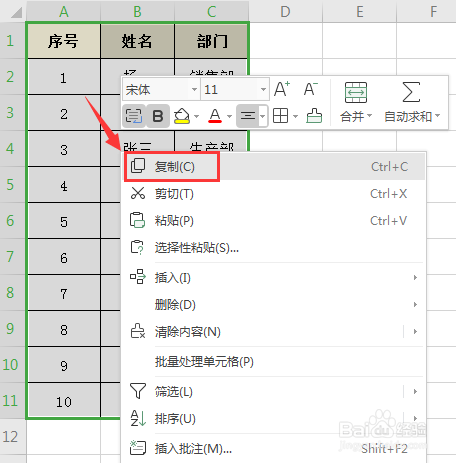Select 插入批注(M)... menu entry
456x463 pixels.
click(x=274, y=449)
